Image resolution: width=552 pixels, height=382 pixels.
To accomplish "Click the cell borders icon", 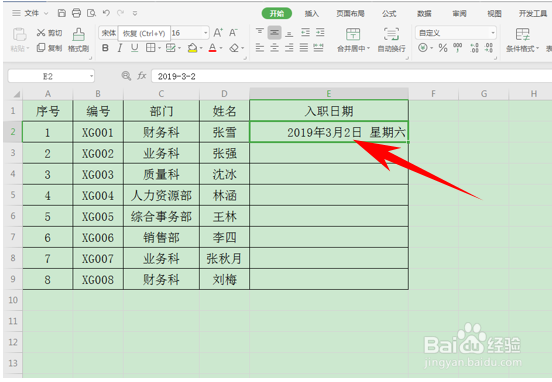I will tap(150, 48).
